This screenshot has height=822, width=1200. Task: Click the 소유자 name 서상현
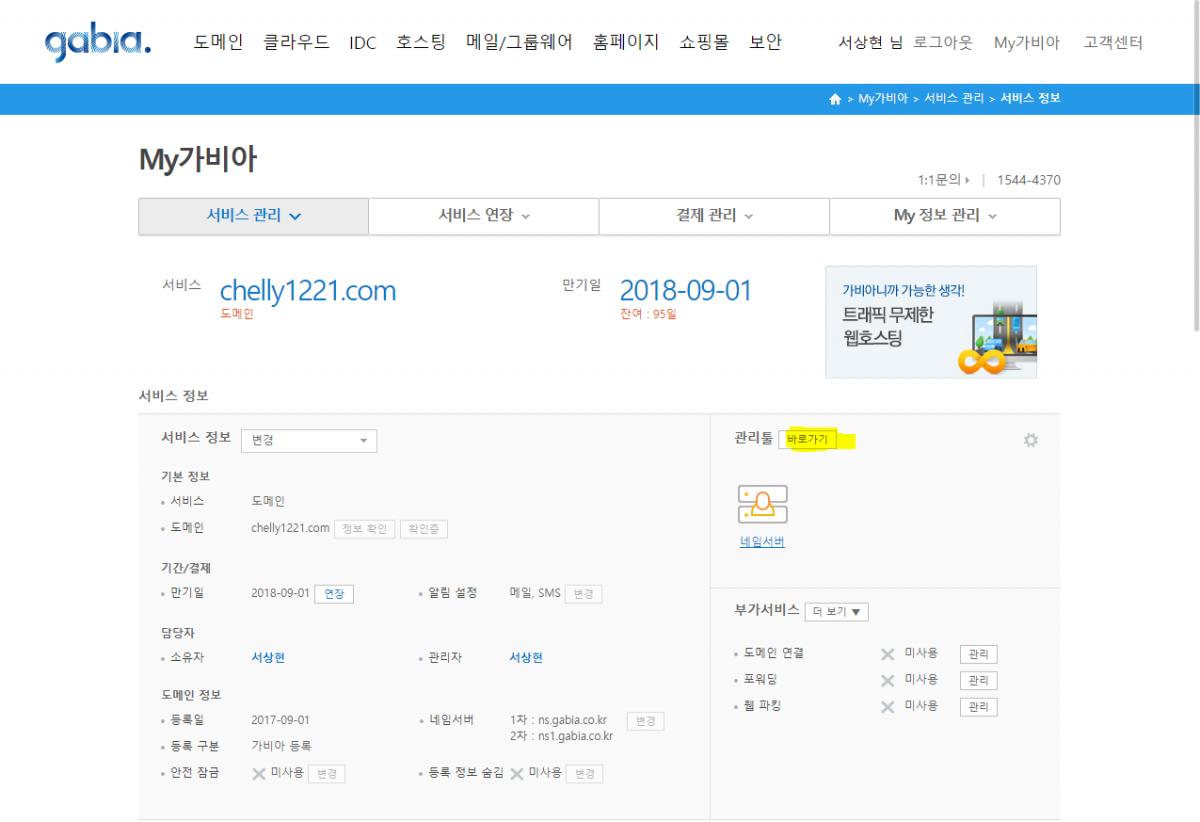tap(268, 658)
